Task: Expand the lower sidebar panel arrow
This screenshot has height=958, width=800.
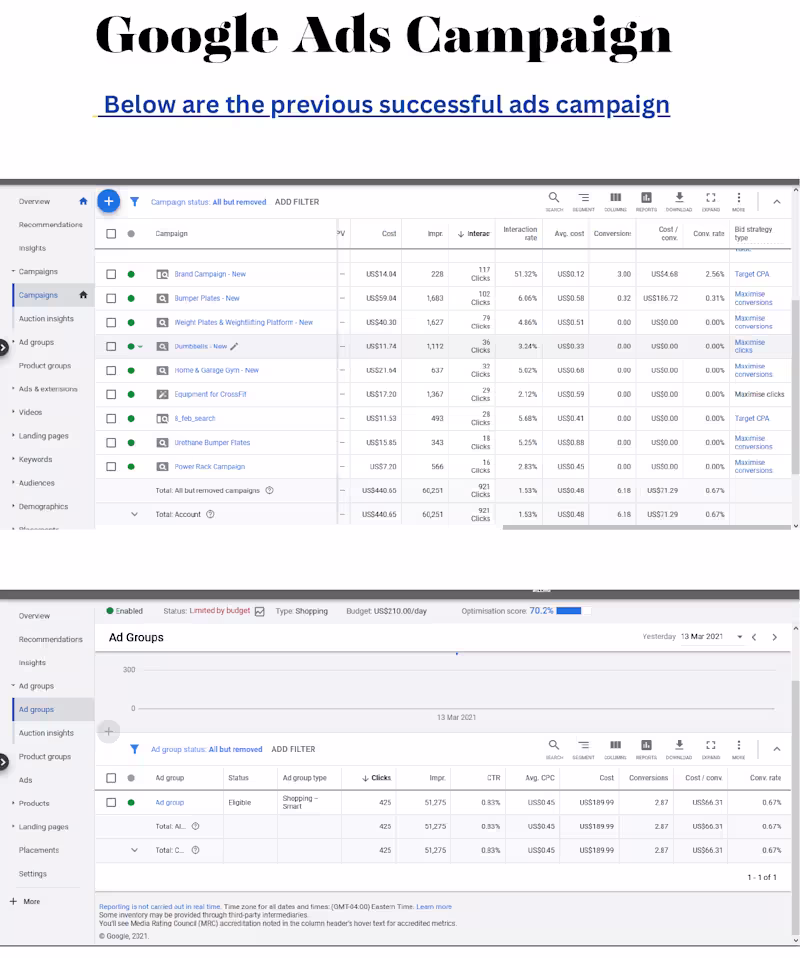Action: [x=3, y=762]
